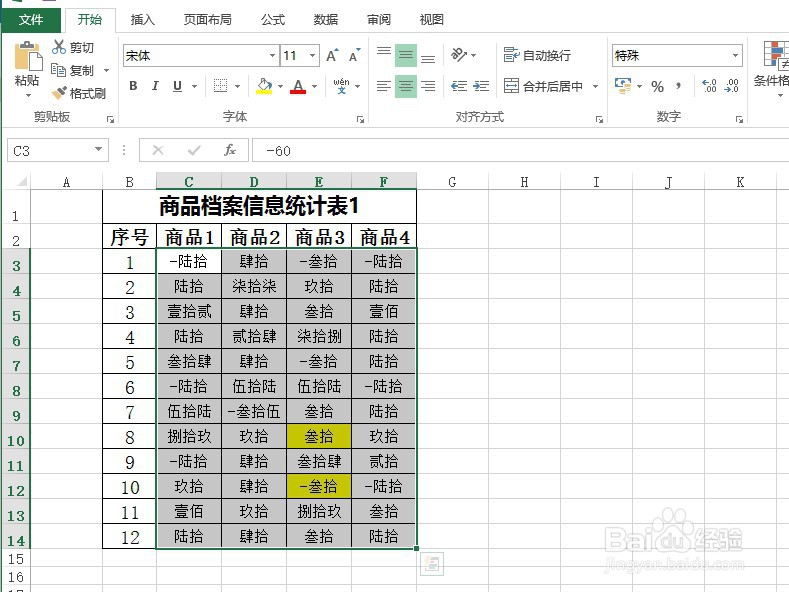Apply percent style with % icon
789x592 pixels.
point(657,87)
